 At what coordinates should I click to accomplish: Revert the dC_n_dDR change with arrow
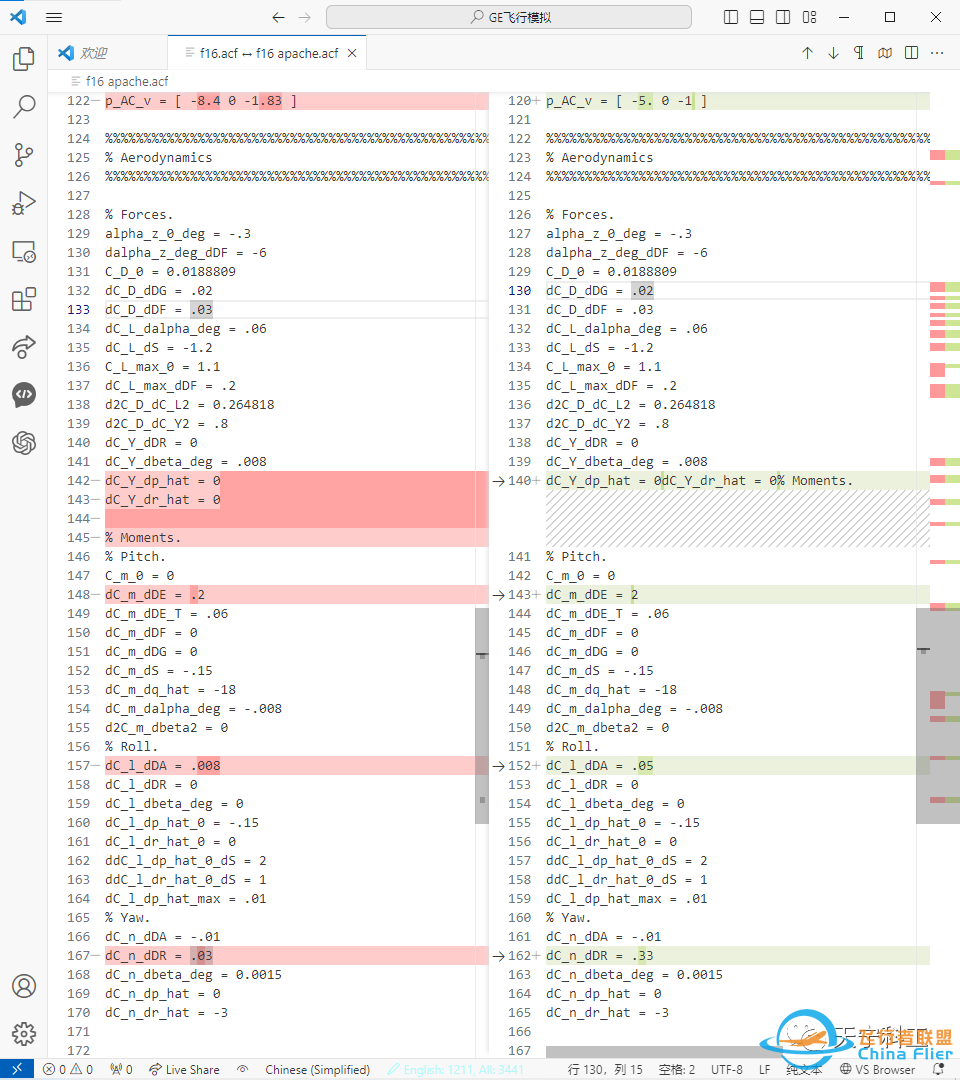[x=498, y=956]
